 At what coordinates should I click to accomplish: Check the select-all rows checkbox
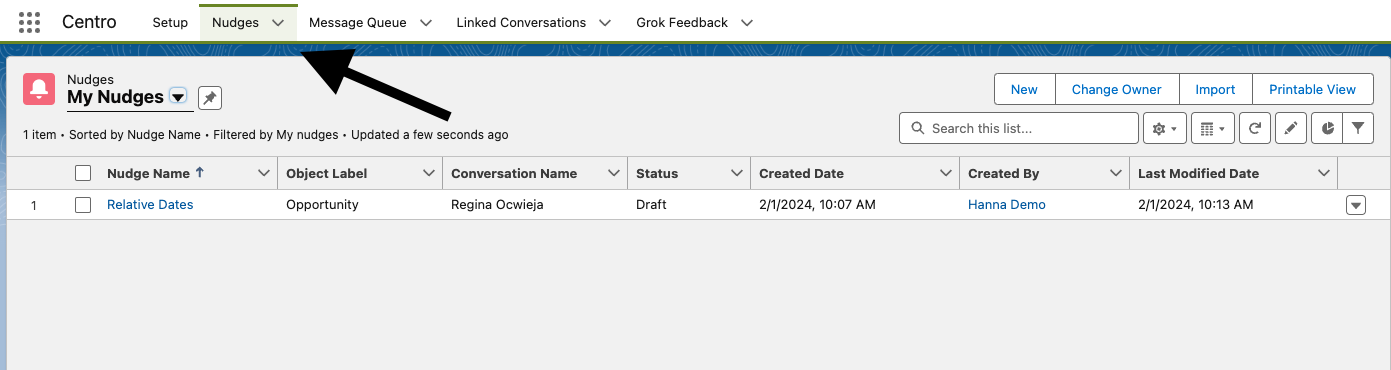point(83,173)
